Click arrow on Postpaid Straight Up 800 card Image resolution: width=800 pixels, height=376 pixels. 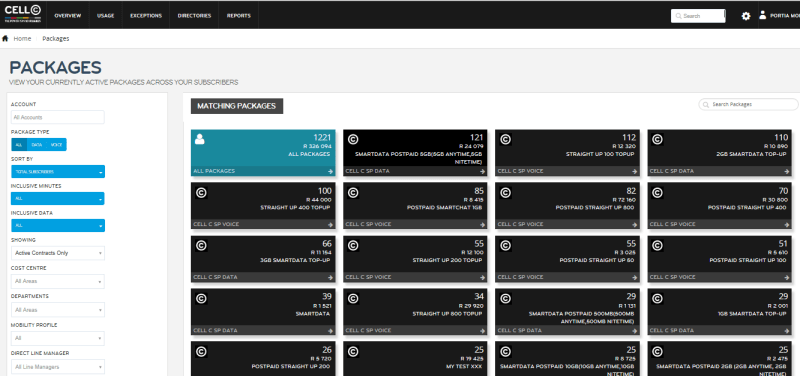pos(635,224)
